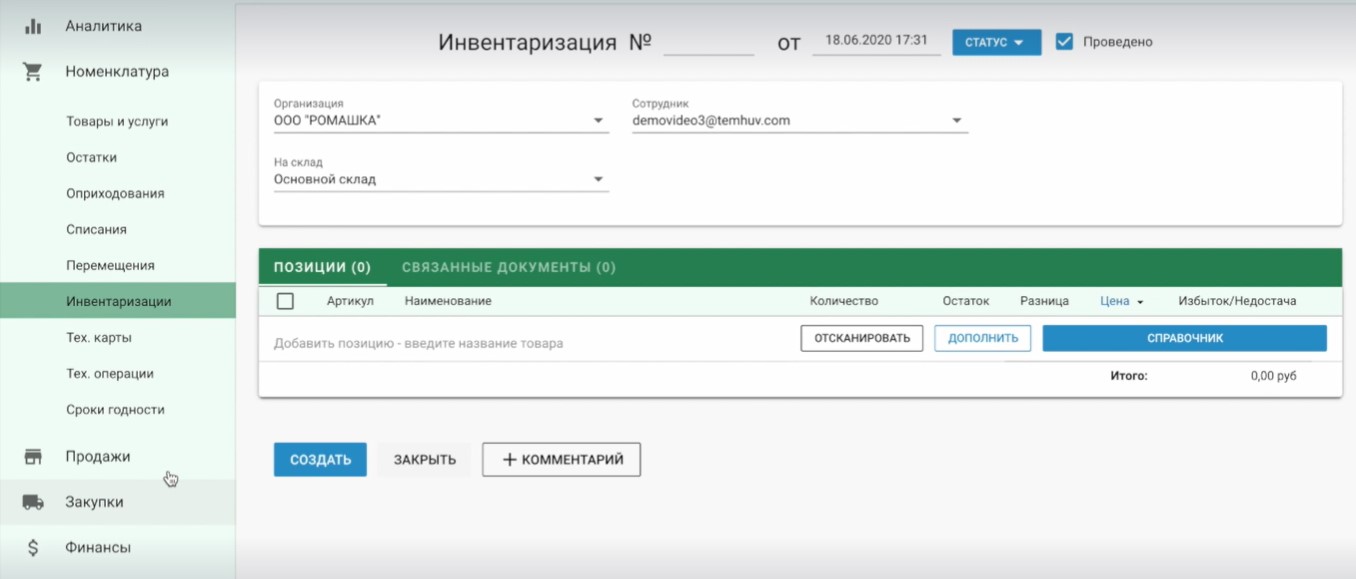Click the Избыток/Недостача column header
This screenshot has height=579, width=1356.
tap(1237, 301)
